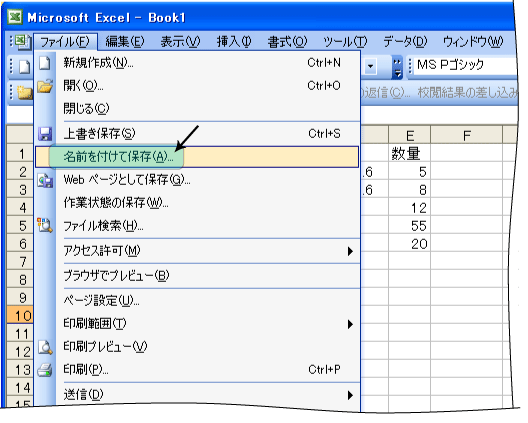Select highlighted row 10 header
This screenshot has width=528, height=423.
click(20, 316)
